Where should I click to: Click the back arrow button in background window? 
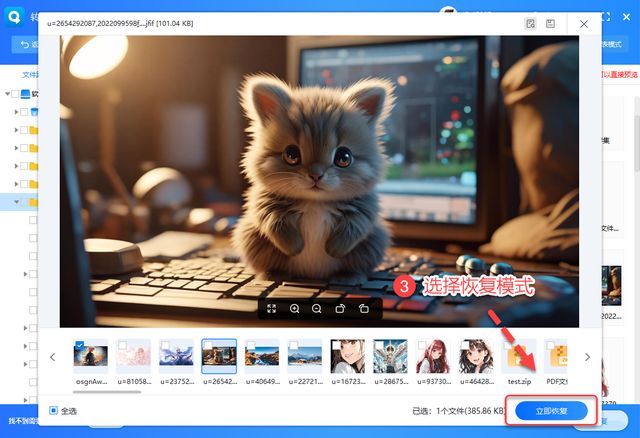tap(25, 44)
